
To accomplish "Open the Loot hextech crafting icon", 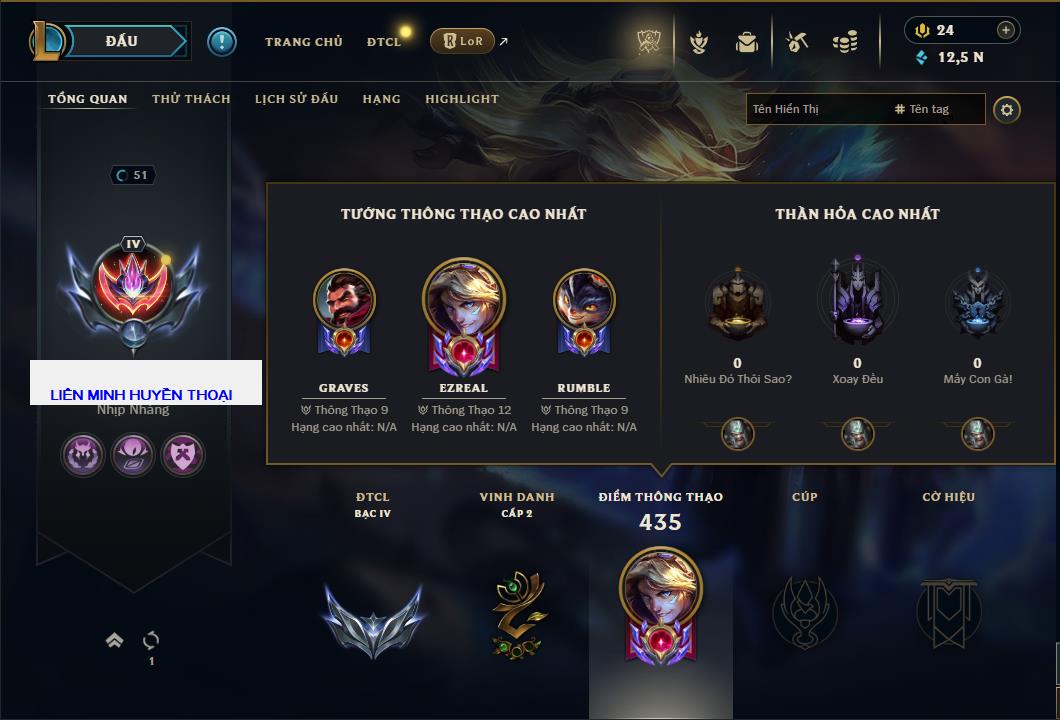I will [797, 42].
